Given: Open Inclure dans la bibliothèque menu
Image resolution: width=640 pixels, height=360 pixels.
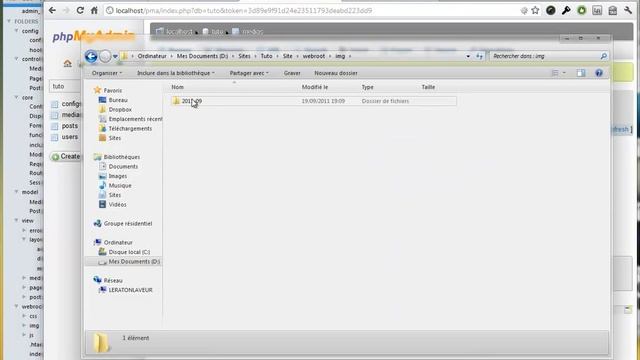Looking at the screenshot, I should (176, 73).
